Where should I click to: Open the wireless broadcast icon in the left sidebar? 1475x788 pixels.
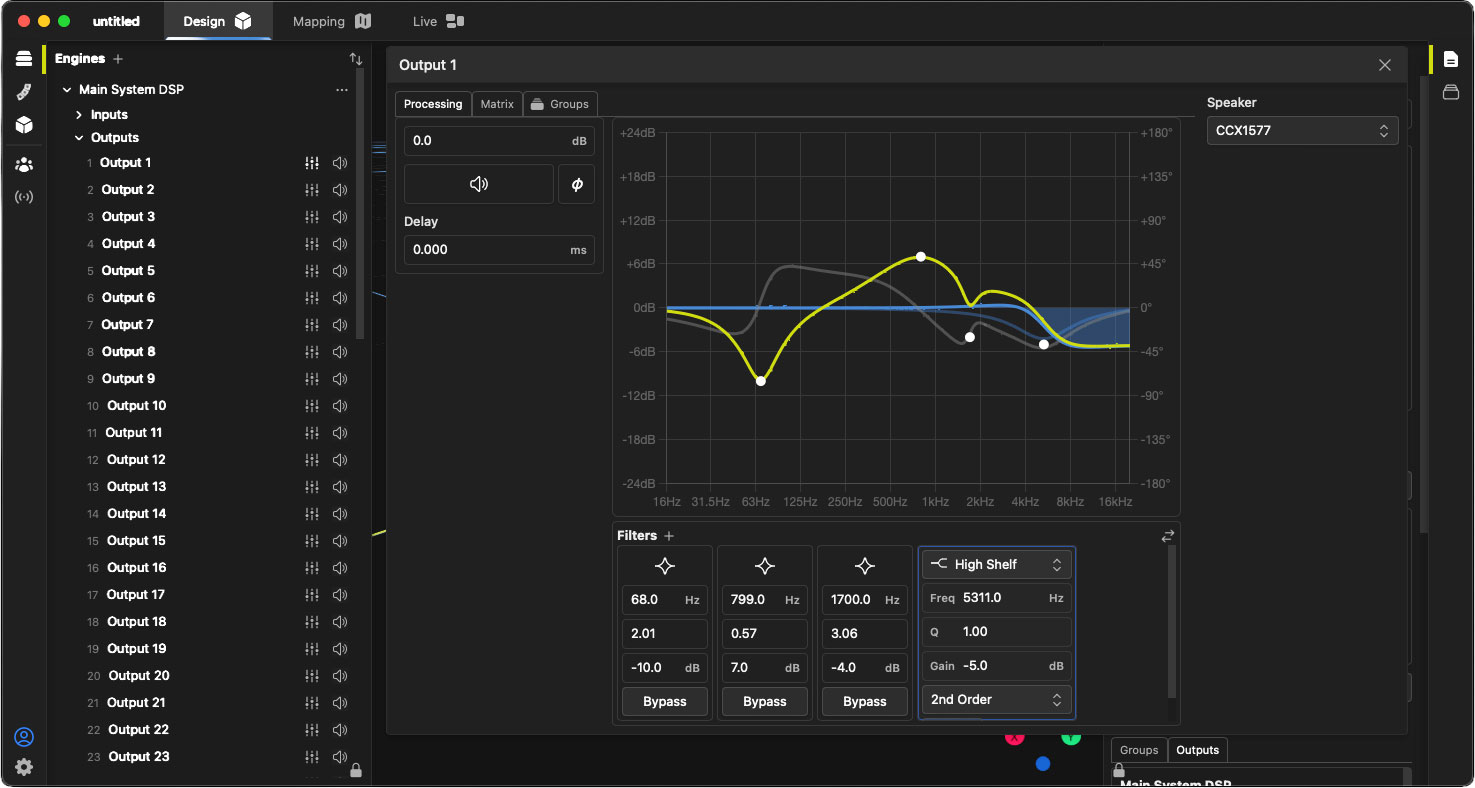(x=24, y=197)
